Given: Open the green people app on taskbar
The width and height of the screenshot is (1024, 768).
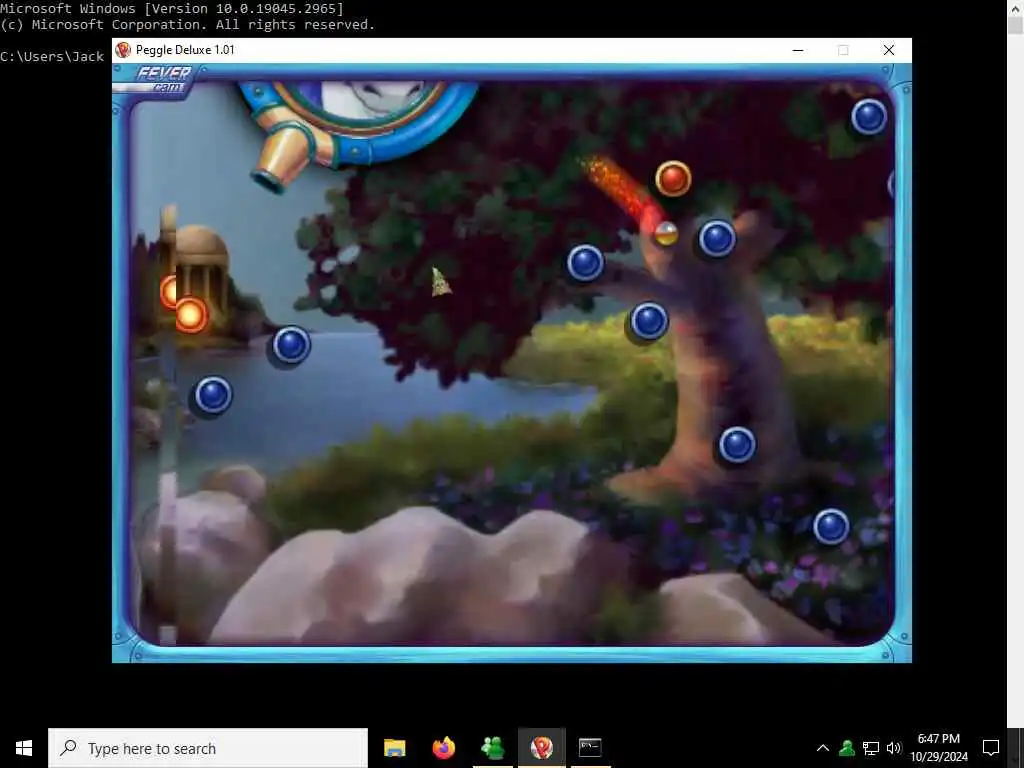Looking at the screenshot, I should [x=492, y=748].
